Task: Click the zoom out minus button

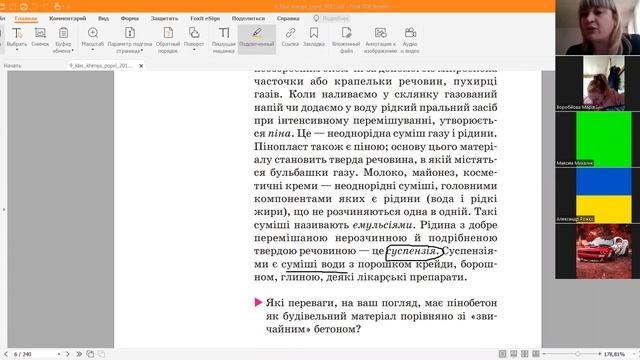Action: point(545,354)
